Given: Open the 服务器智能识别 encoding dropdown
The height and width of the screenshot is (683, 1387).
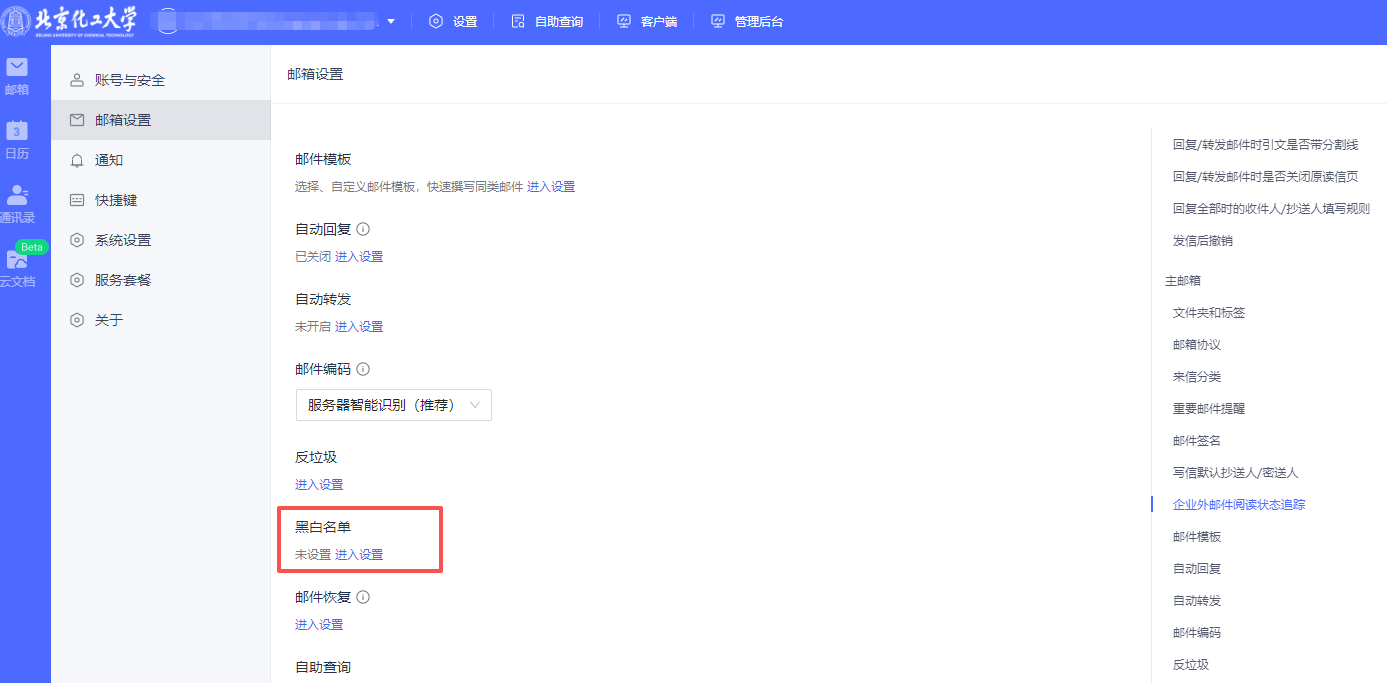Looking at the screenshot, I should [393, 405].
